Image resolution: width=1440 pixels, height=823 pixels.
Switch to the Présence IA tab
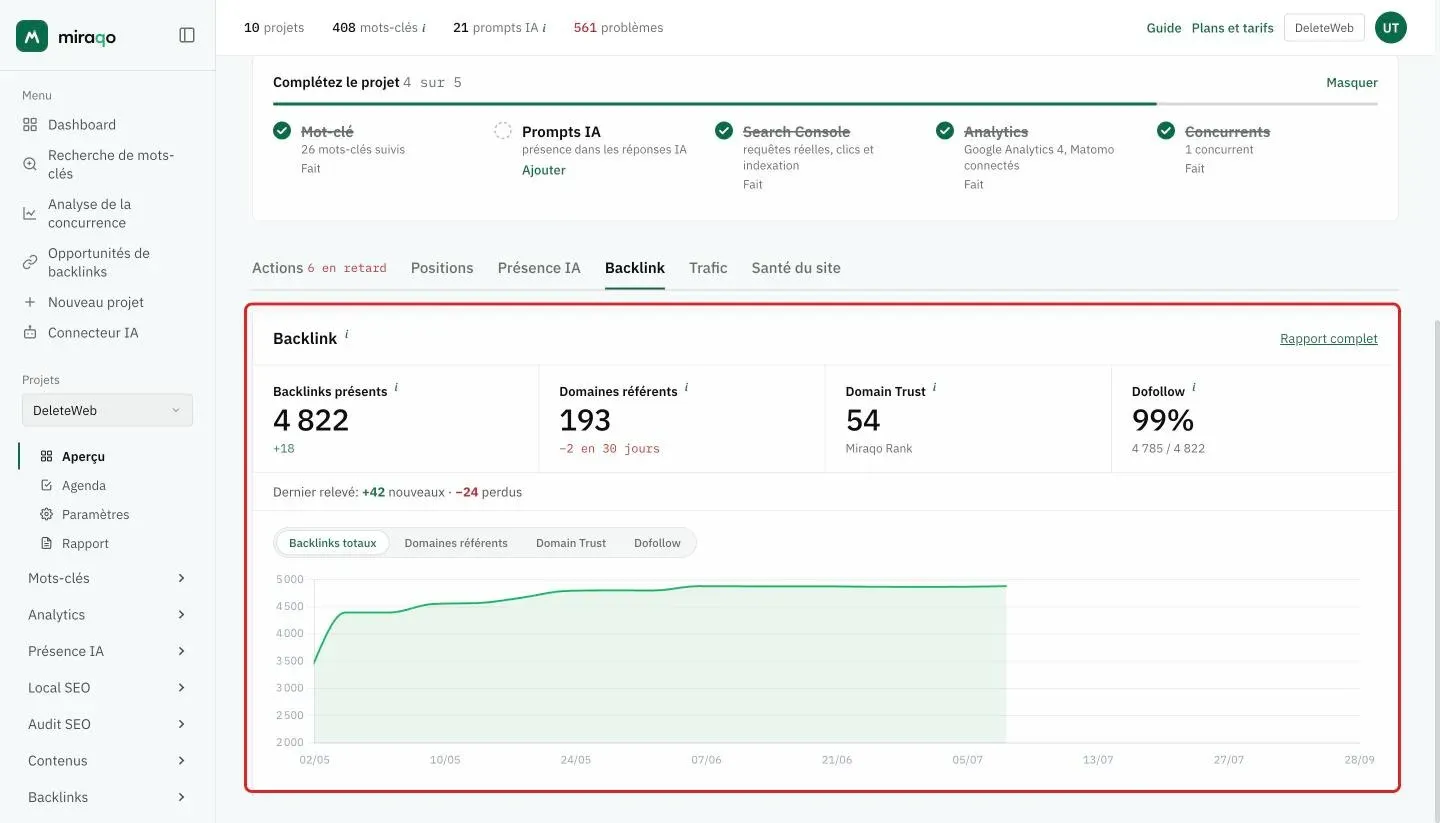(x=539, y=268)
